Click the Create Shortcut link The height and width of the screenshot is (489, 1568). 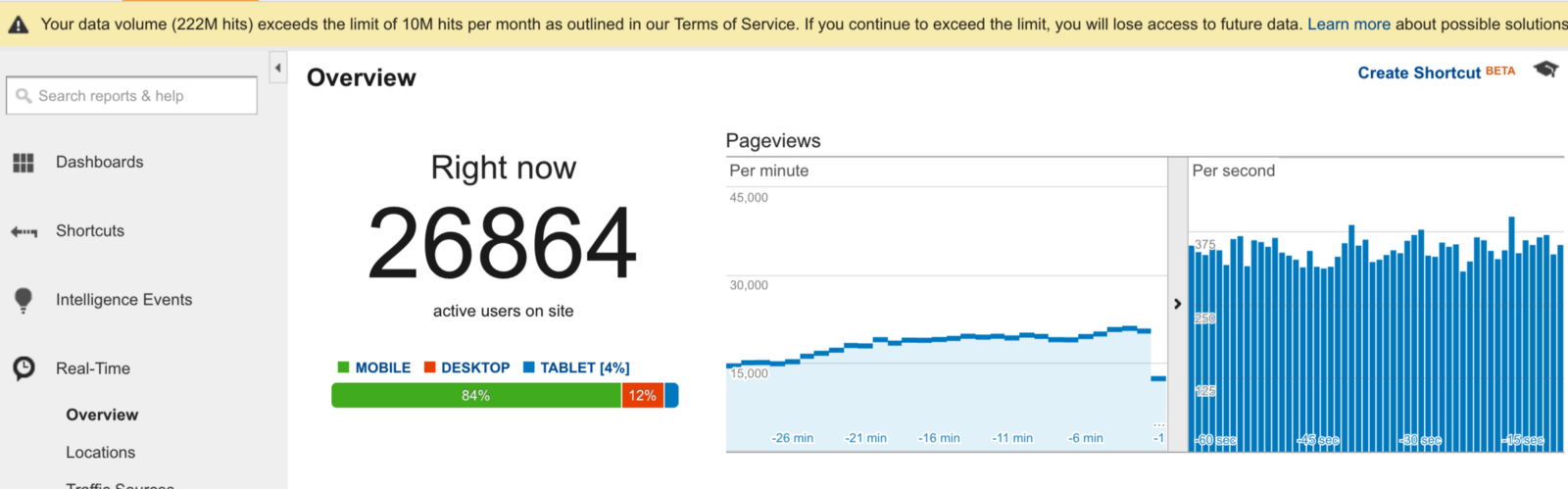pyautogui.click(x=1419, y=73)
